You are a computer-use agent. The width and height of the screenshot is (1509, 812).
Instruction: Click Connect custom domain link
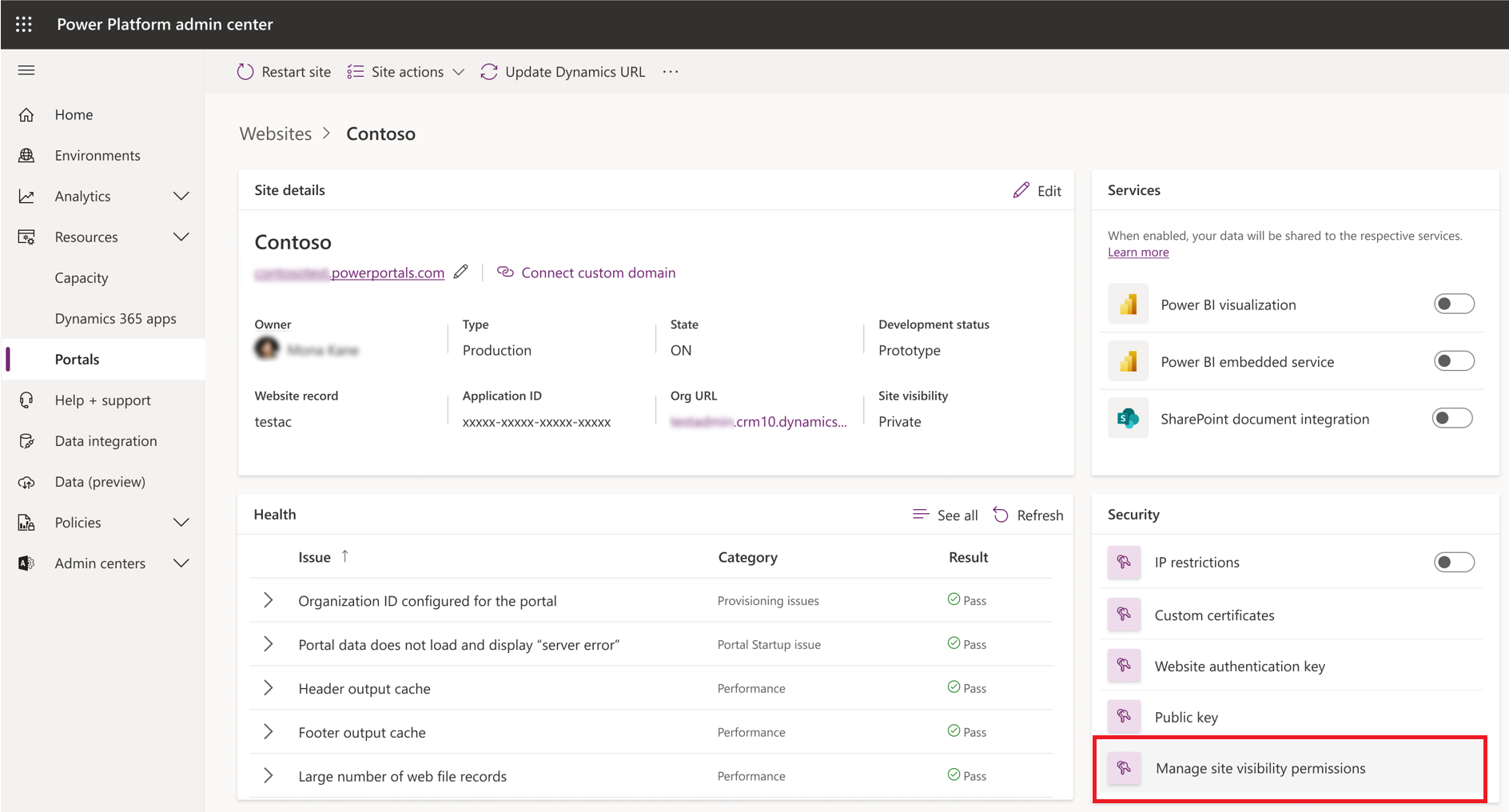coord(587,273)
